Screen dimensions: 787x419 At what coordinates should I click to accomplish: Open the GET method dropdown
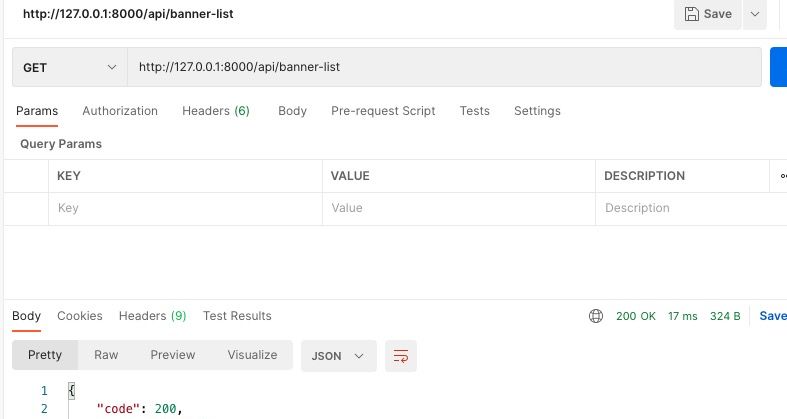point(69,67)
